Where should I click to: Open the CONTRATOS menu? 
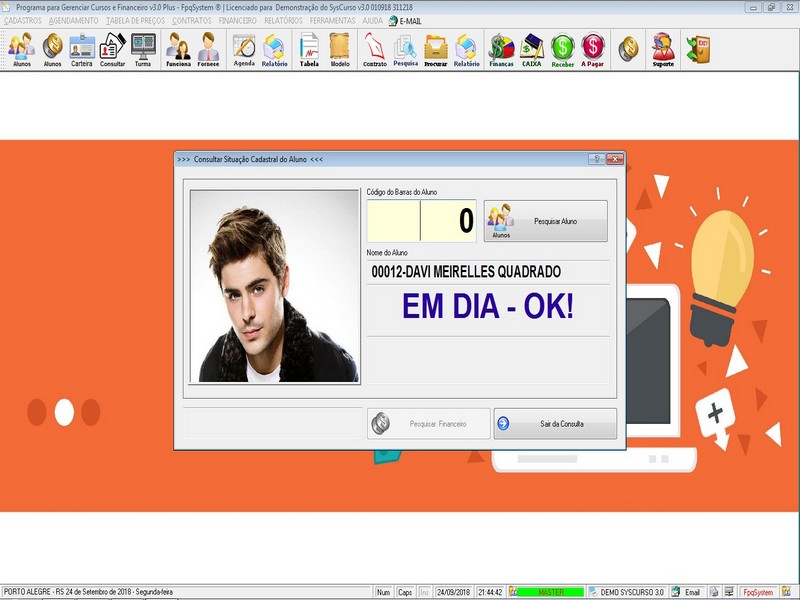click(x=191, y=21)
